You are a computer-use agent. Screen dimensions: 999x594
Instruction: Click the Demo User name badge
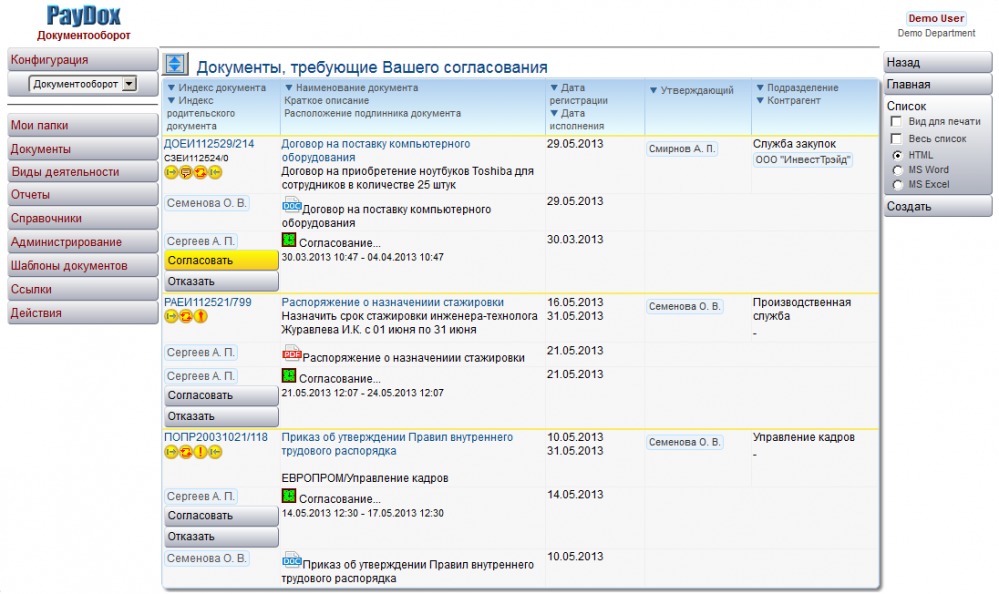click(x=936, y=18)
